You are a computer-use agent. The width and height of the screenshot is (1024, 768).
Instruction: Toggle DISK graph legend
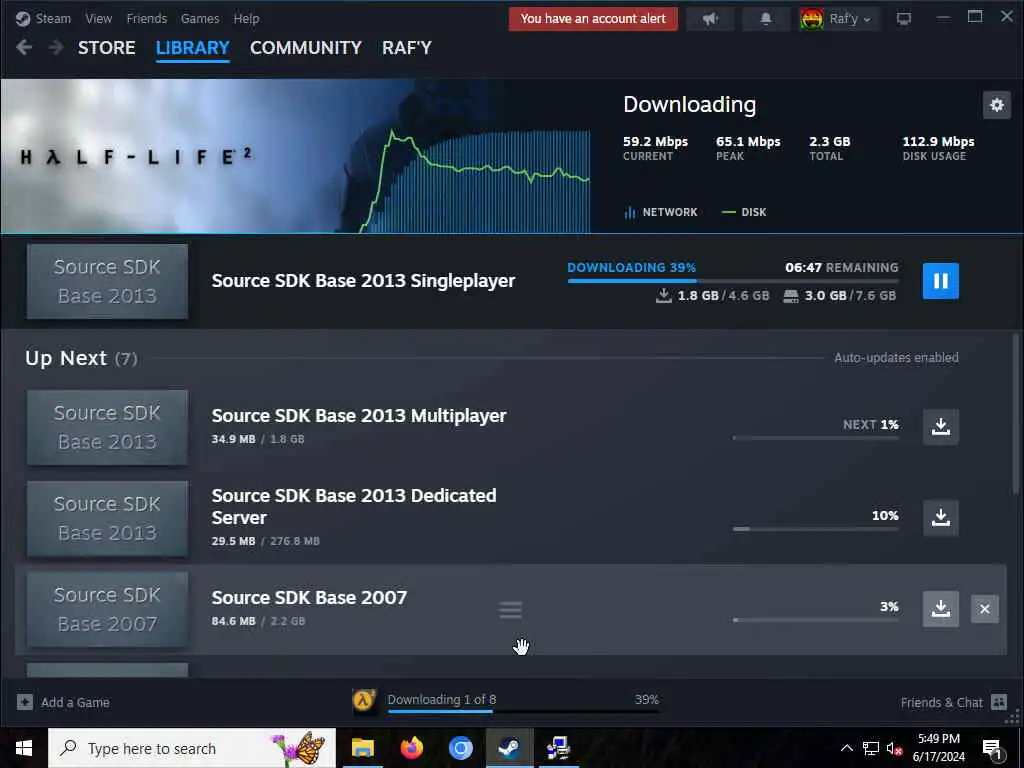click(x=744, y=212)
